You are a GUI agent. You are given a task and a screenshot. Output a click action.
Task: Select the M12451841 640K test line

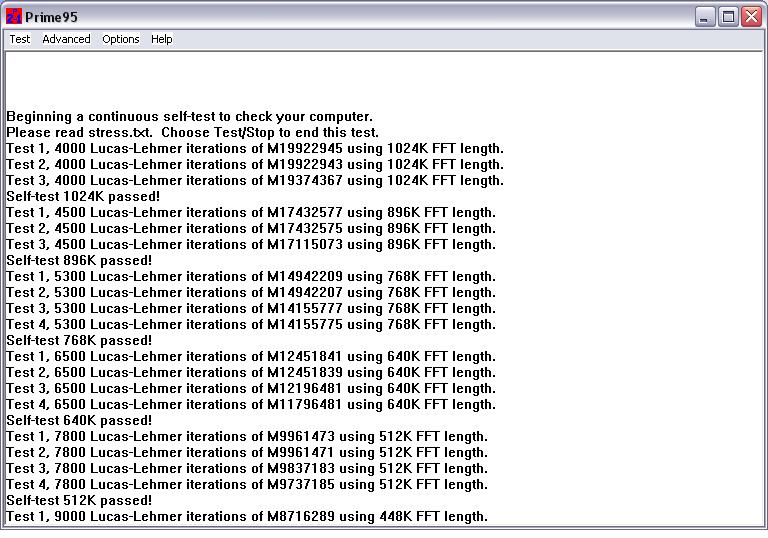pos(251,357)
